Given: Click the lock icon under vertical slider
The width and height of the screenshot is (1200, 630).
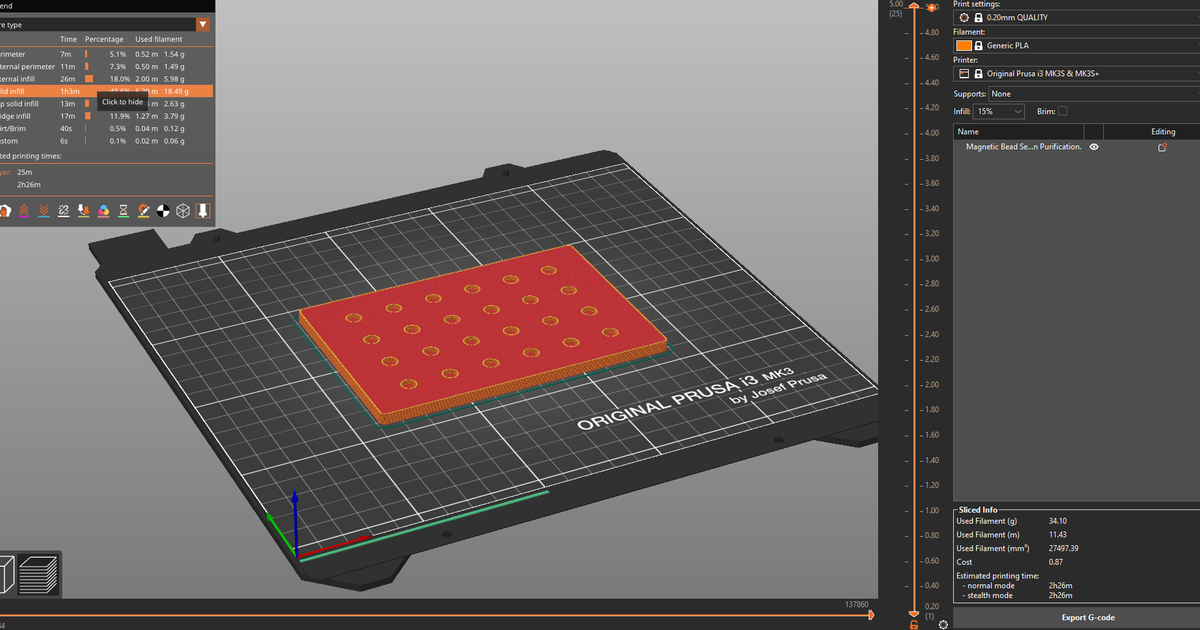Looking at the screenshot, I should tap(913, 624).
